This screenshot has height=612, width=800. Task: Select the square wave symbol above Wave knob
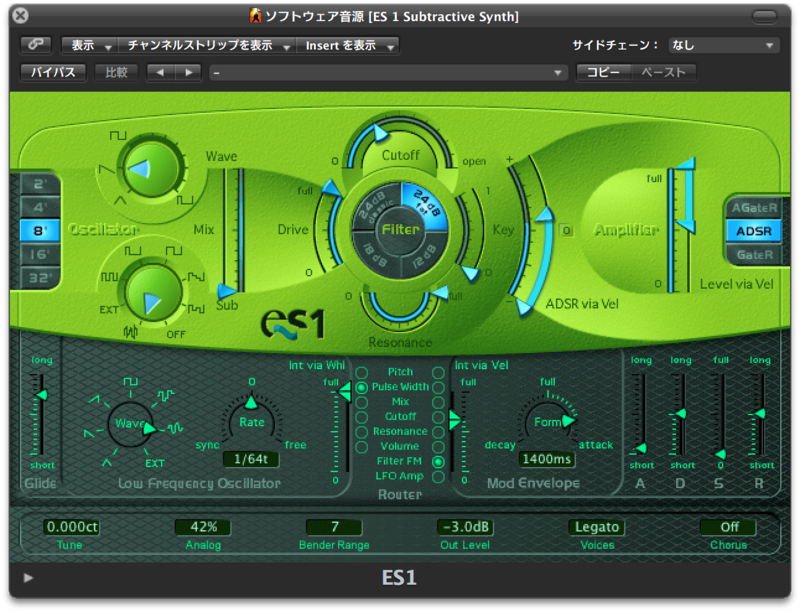click(x=118, y=136)
